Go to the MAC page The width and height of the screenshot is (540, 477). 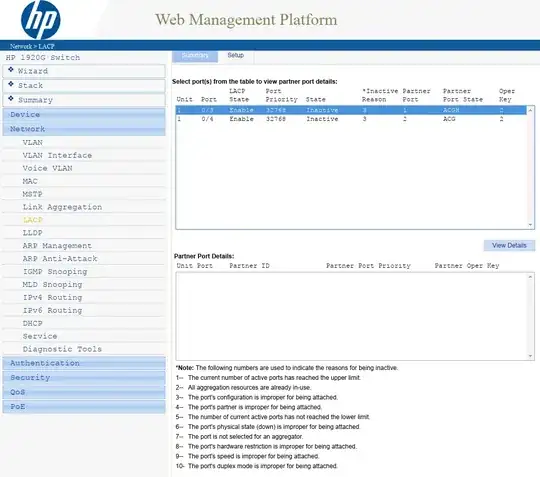coord(30,181)
